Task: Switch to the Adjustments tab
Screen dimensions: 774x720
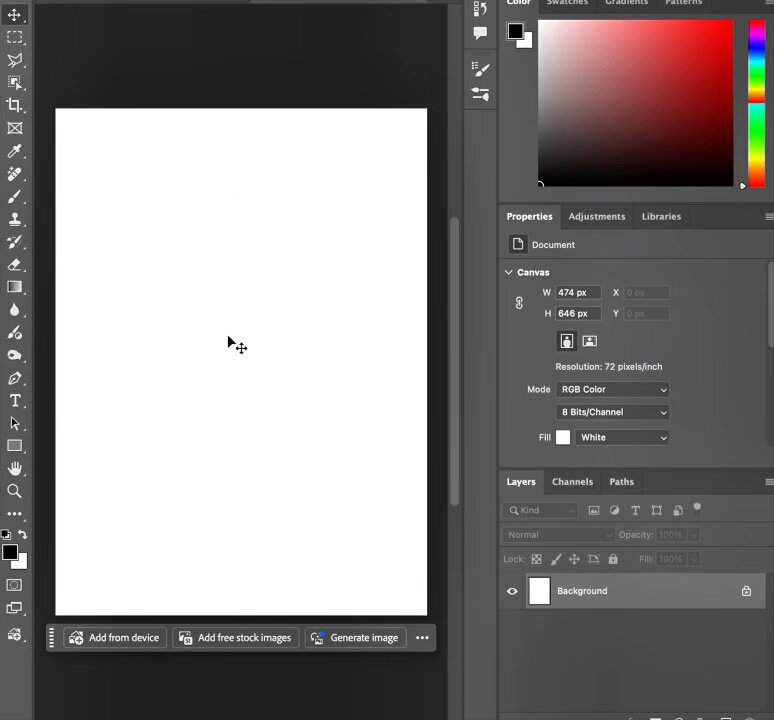Action: [596, 217]
